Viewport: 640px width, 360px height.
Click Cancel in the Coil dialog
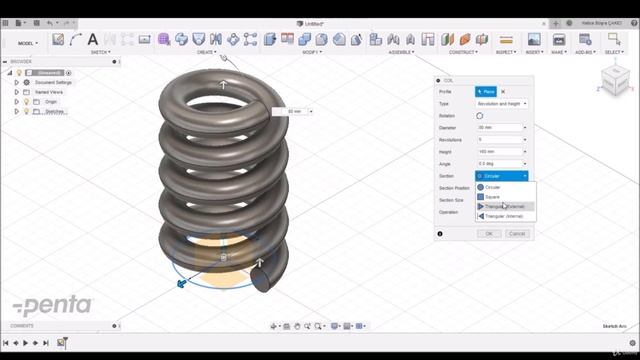[517, 234]
